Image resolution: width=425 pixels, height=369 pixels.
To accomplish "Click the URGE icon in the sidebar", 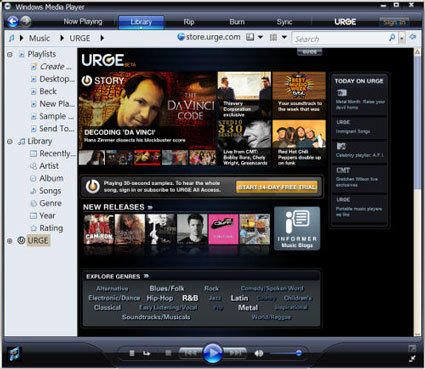I will [x=21, y=240].
